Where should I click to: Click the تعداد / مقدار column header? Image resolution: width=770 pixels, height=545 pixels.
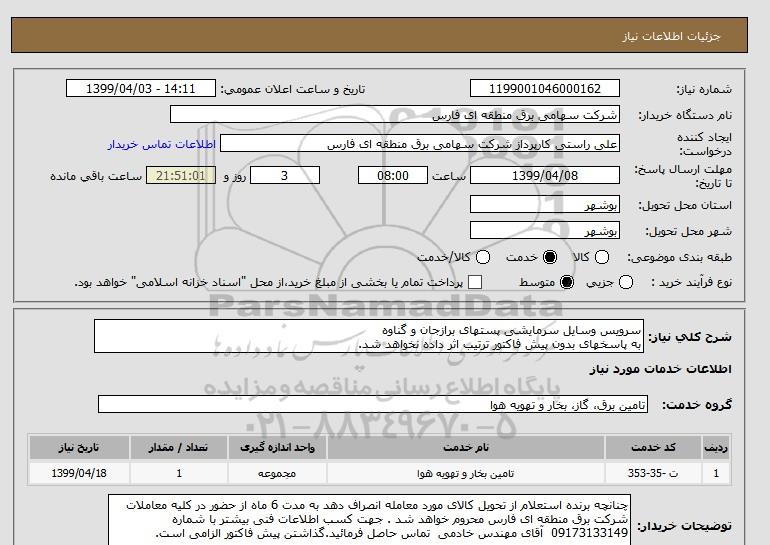point(179,447)
